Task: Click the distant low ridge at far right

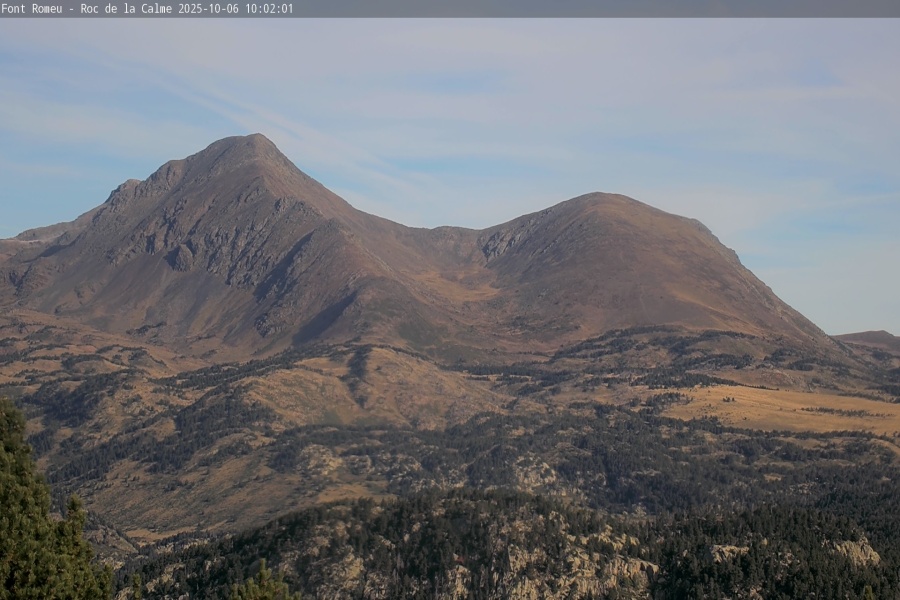Action: (x=870, y=338)
